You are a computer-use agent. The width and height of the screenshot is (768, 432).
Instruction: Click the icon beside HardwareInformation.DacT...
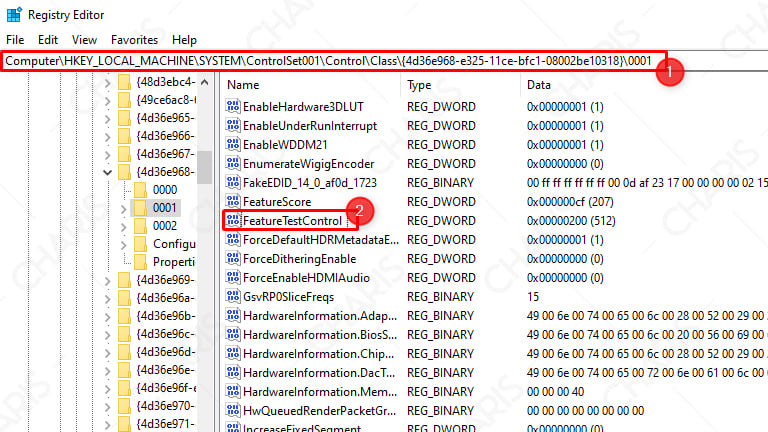[x=233, y=373]
